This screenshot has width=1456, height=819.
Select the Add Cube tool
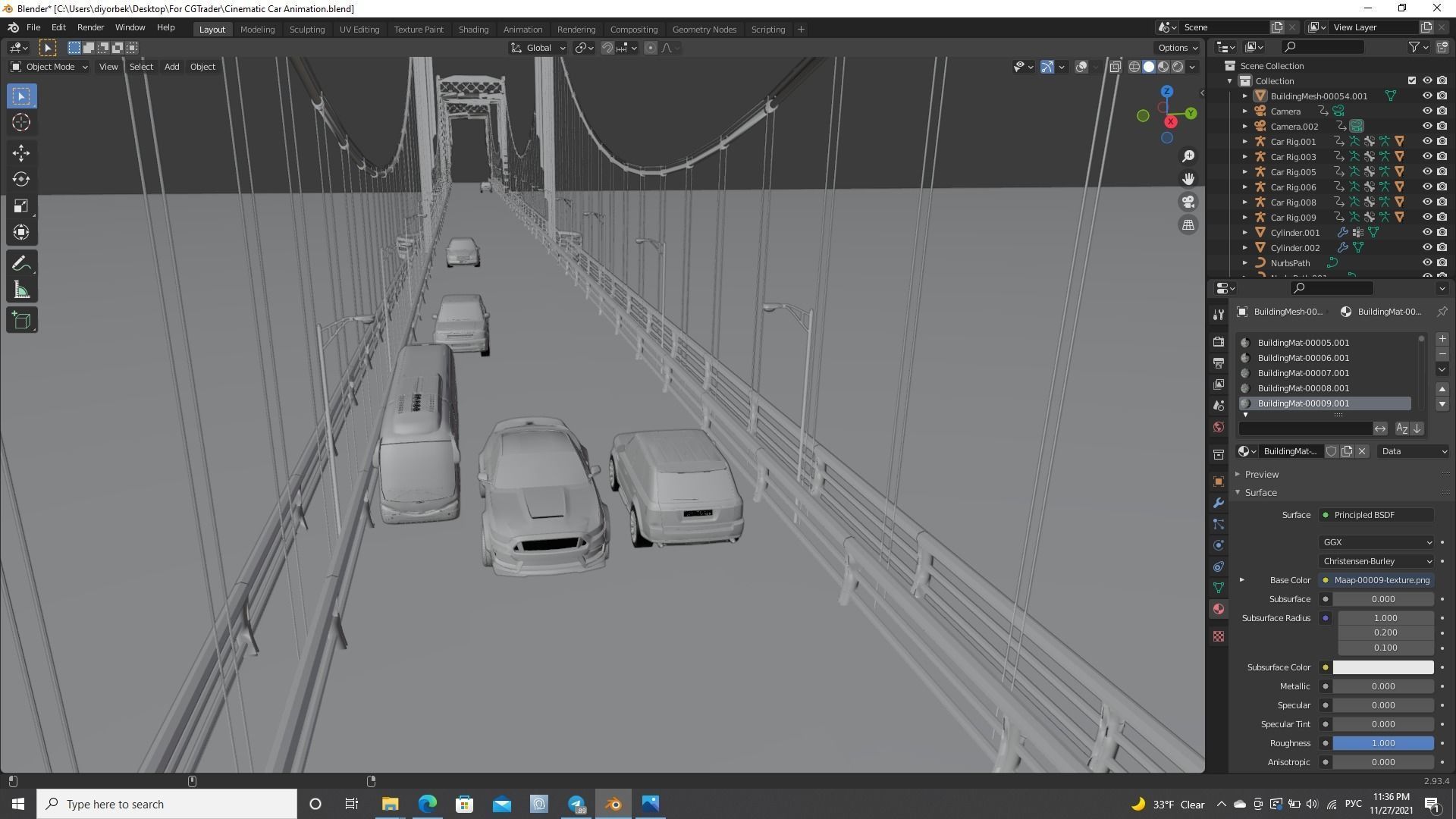point(21,321)
